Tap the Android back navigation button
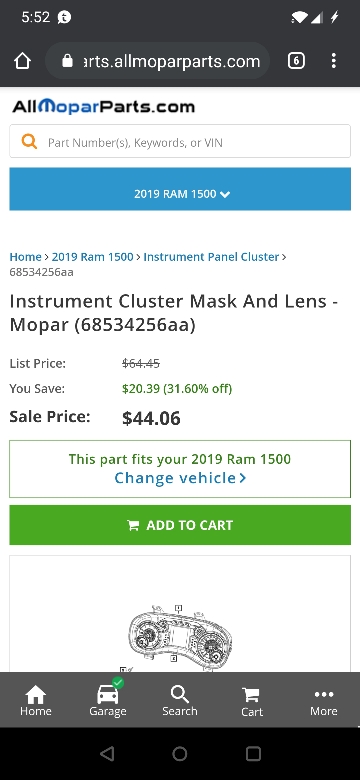The height and width of the screenshot is (780, 360). 107,754
